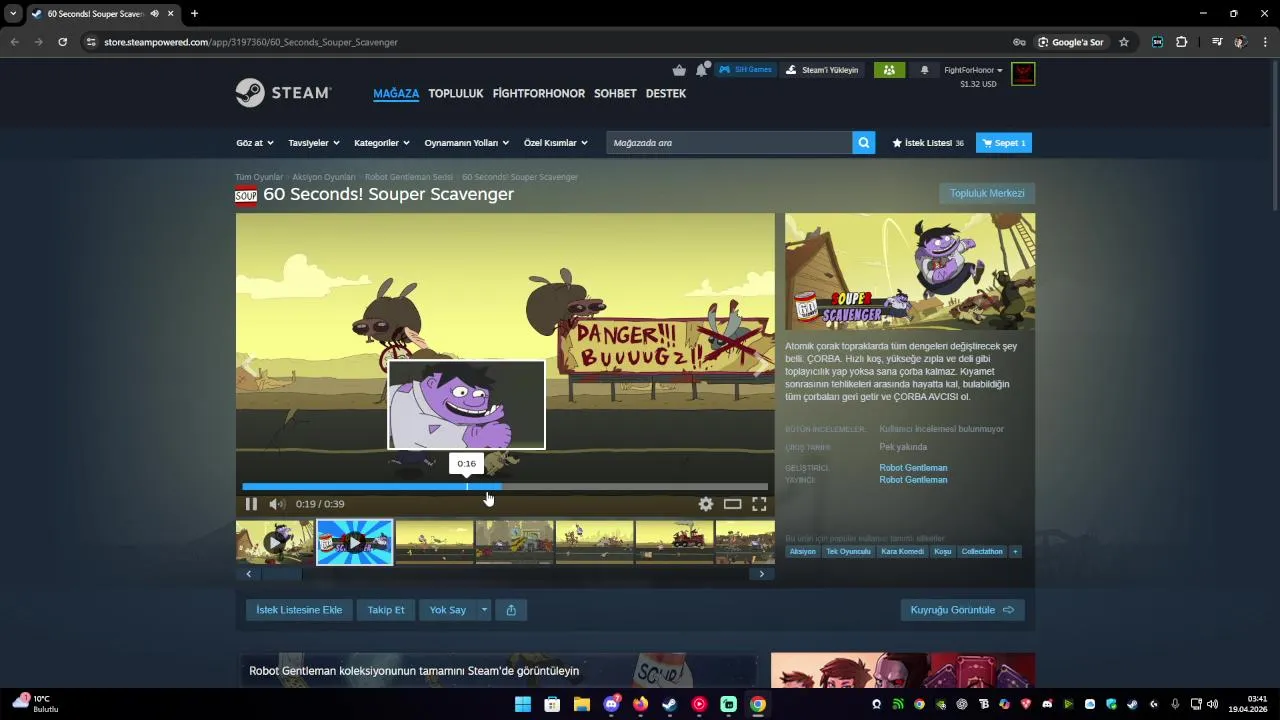Click the Robot Gentleman Serisi breadcrumb
Screen dimensions: 1280x720
[x=409, y=177]
